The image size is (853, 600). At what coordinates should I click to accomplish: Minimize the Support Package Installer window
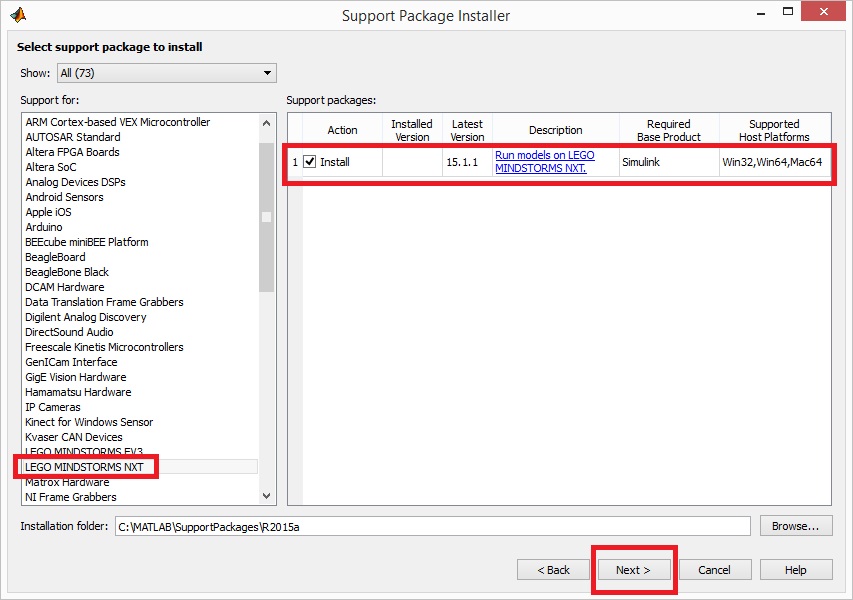tap(761, 13)
